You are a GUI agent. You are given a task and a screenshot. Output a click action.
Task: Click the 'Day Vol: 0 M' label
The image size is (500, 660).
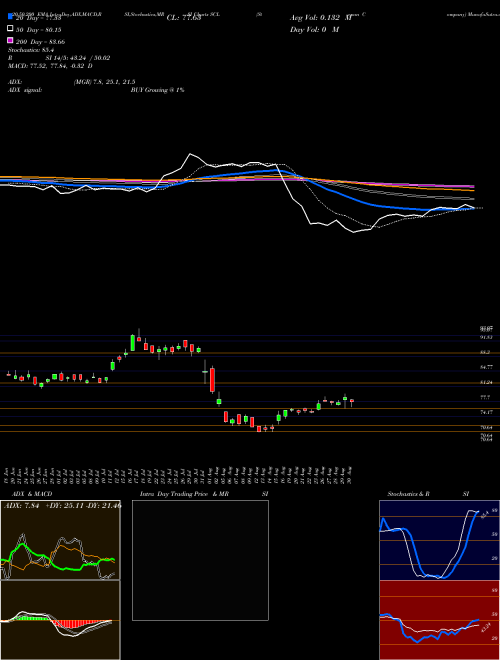tap(314, 30)
